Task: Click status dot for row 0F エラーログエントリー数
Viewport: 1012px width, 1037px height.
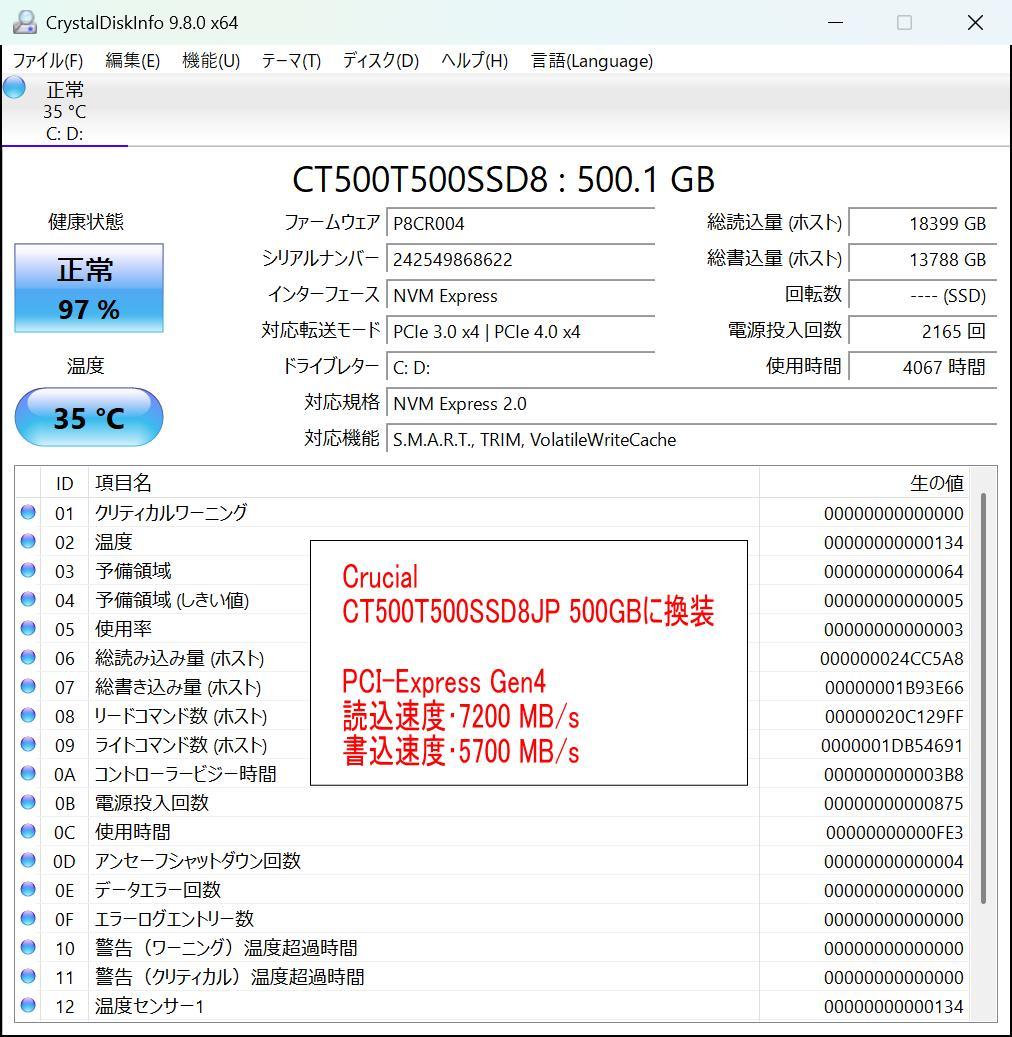Action: 28,919
